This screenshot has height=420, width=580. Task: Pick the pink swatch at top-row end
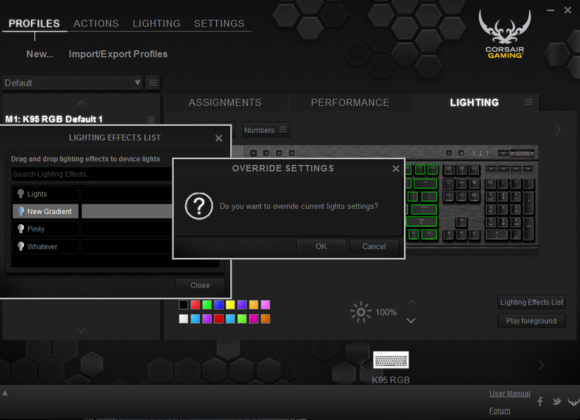tap(266, 305)
